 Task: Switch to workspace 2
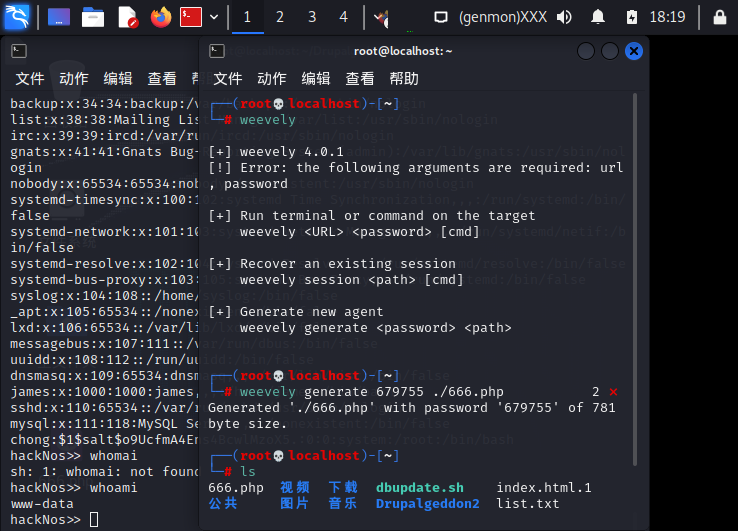(x=280, y=17)
